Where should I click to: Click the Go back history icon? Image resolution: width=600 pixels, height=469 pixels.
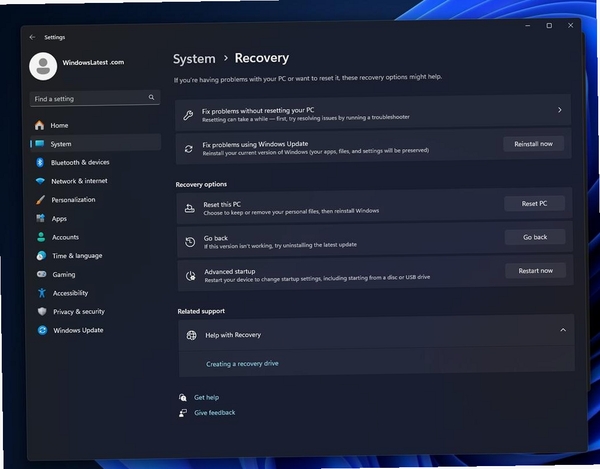pyautogui.click(x=190, y=242)
